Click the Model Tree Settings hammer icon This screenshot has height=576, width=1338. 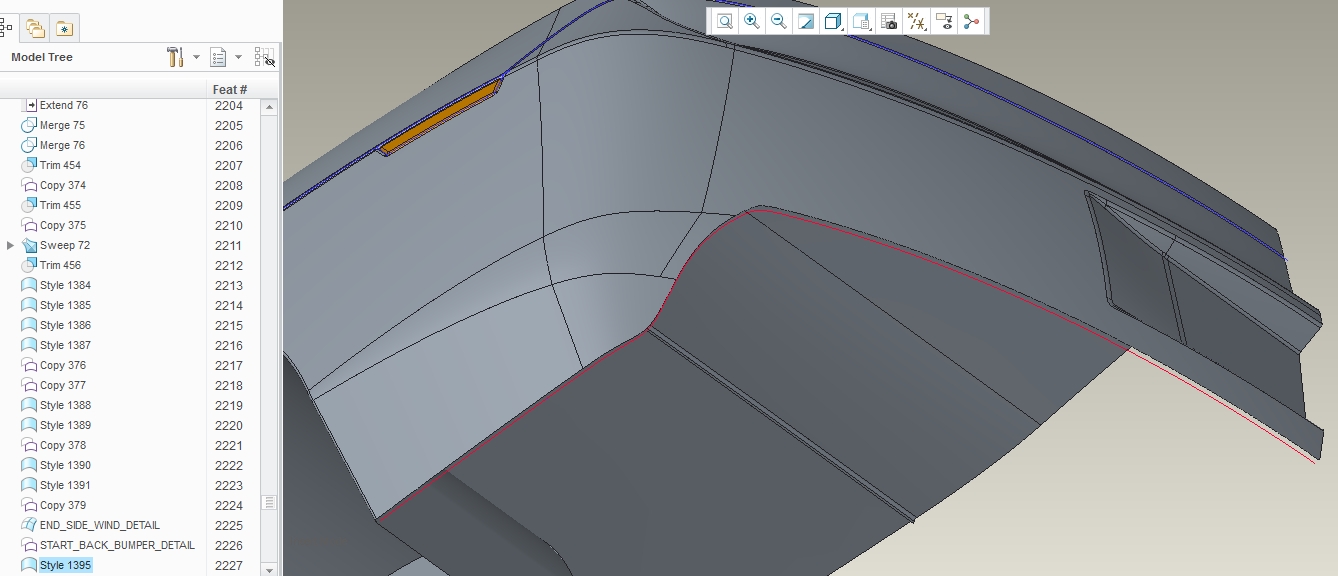pyautogui.click(x=175, y=57)
